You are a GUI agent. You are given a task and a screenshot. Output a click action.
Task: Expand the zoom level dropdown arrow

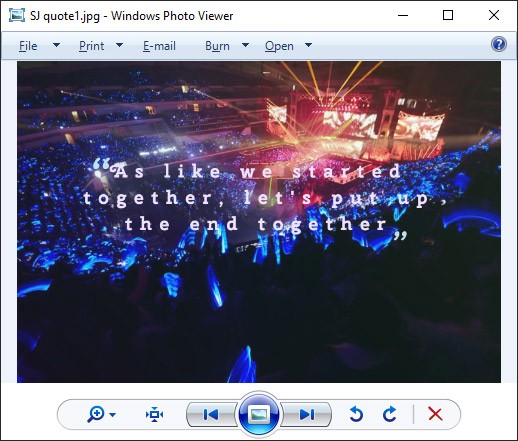click(x=113, y=415)
